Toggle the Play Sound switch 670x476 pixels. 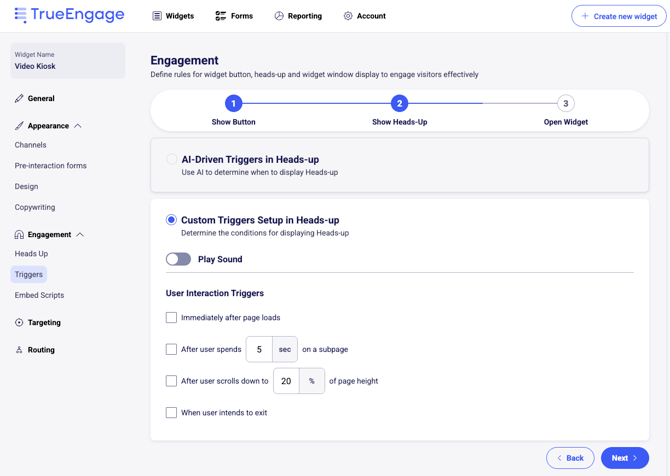click(178, 259)
